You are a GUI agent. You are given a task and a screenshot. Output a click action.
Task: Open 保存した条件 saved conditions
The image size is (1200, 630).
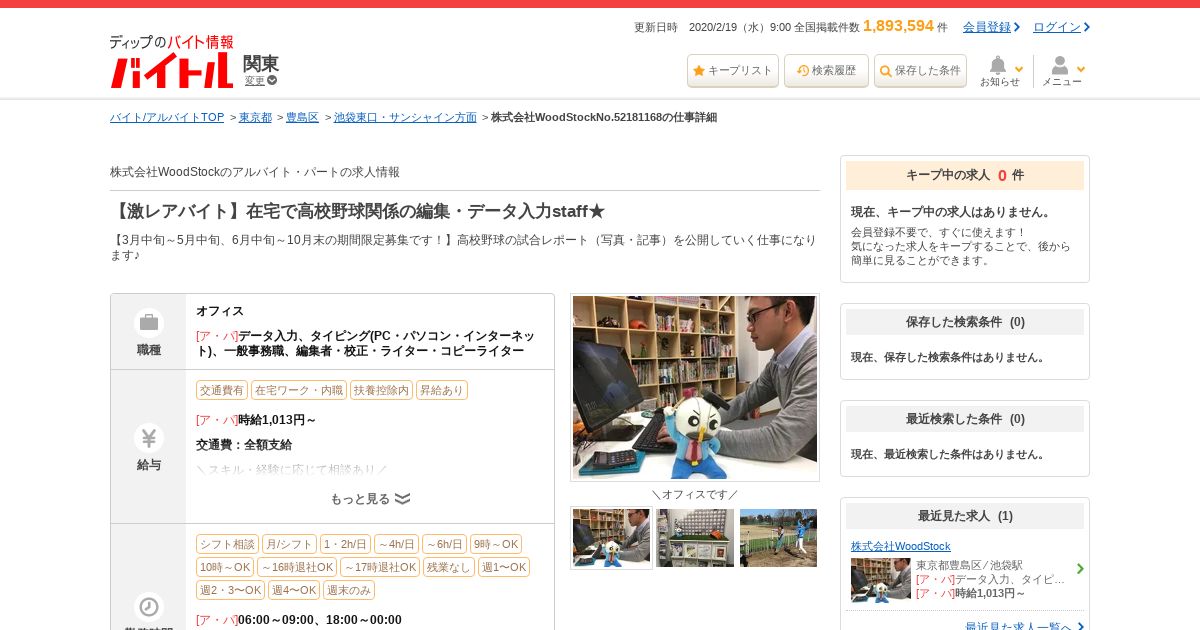point(920,71)
